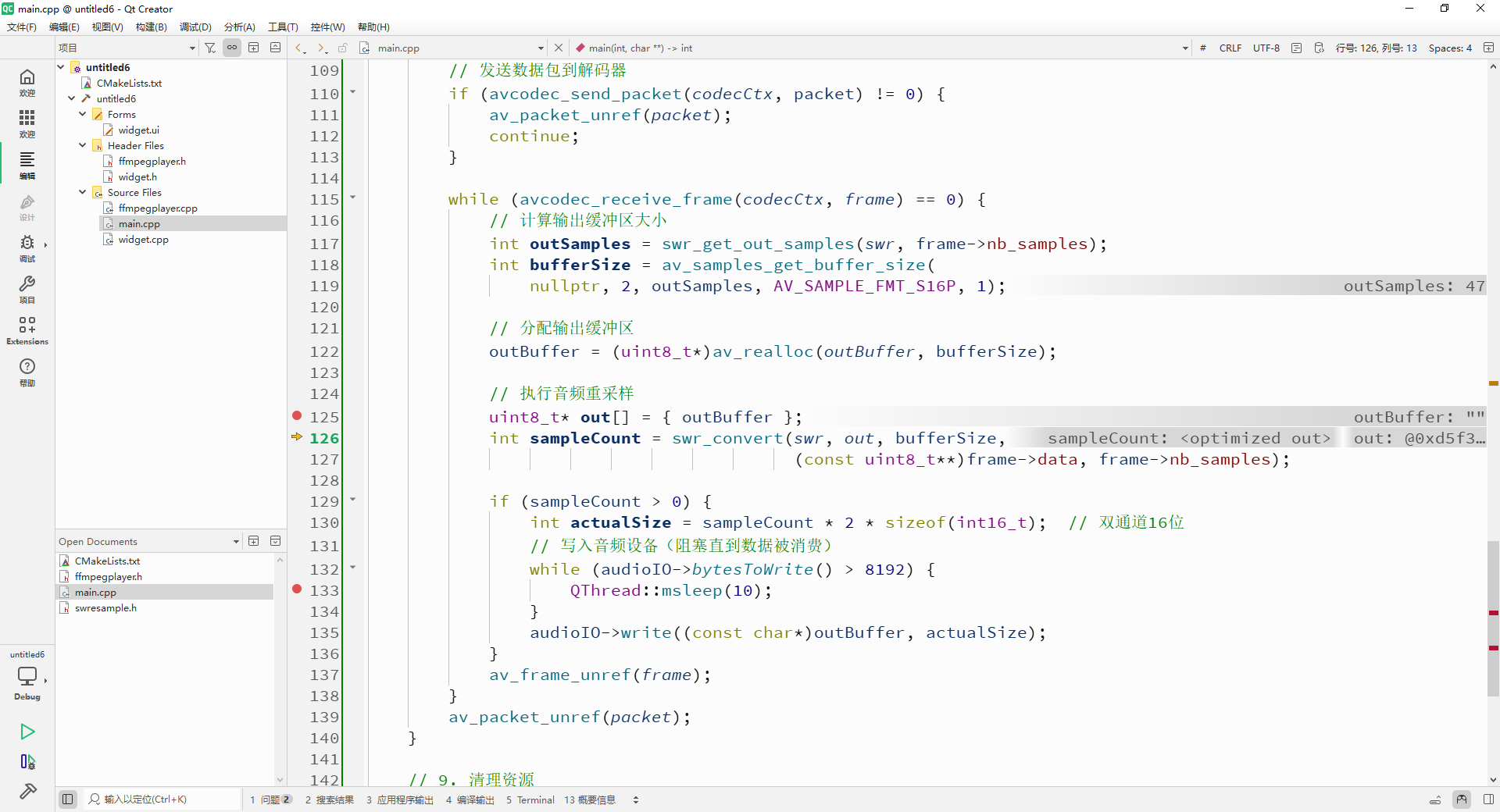This screenshot has height=812, width=1500.
Task: Switch to Debug mode bug icon
Action: tap(27, 248)
